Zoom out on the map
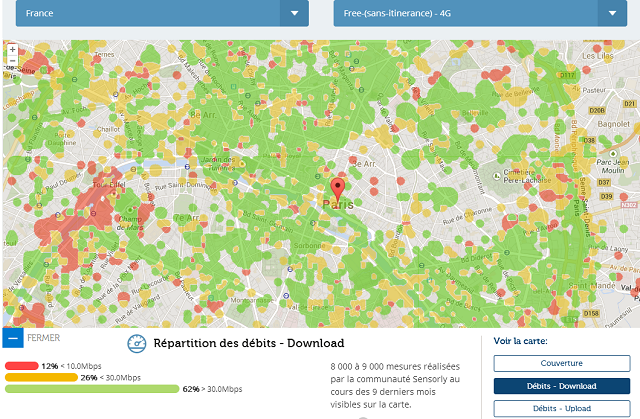The width and height of the screenshot is (640, 419). pyautogui.click(x=11, y=60)
